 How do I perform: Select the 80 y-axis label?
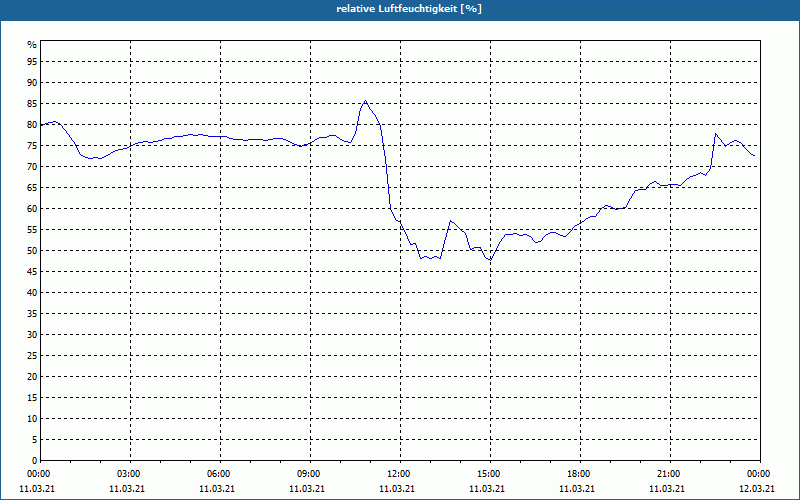pos(32,124)
